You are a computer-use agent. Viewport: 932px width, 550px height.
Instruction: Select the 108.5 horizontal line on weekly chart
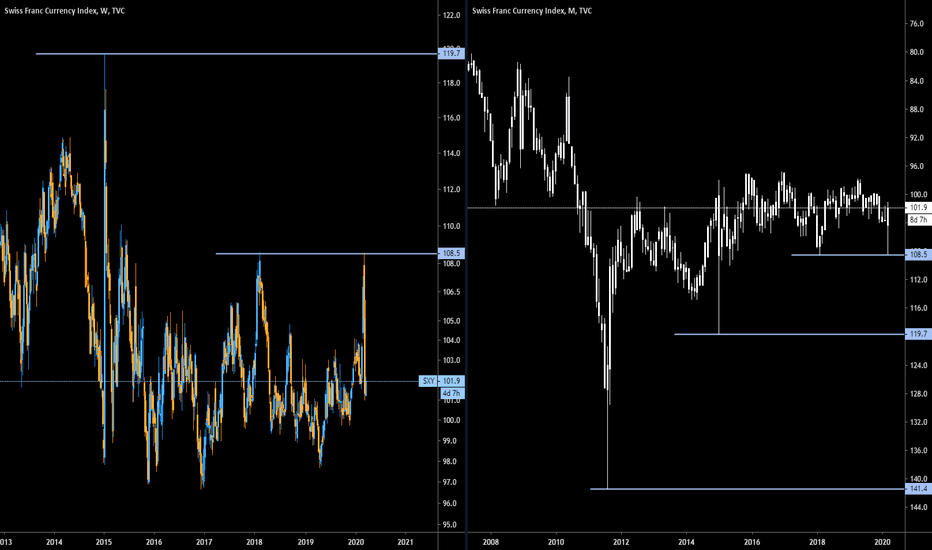point(326,254)
